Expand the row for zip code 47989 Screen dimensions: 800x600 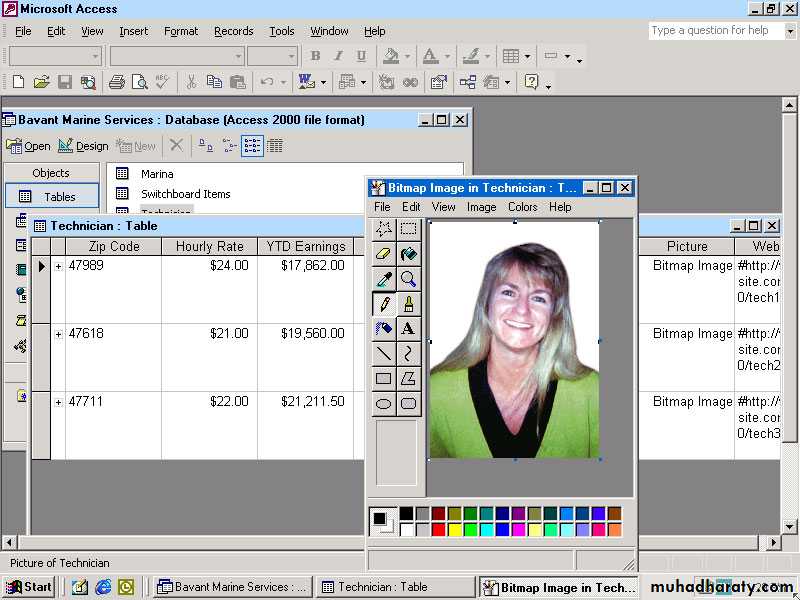pos(59,266)
